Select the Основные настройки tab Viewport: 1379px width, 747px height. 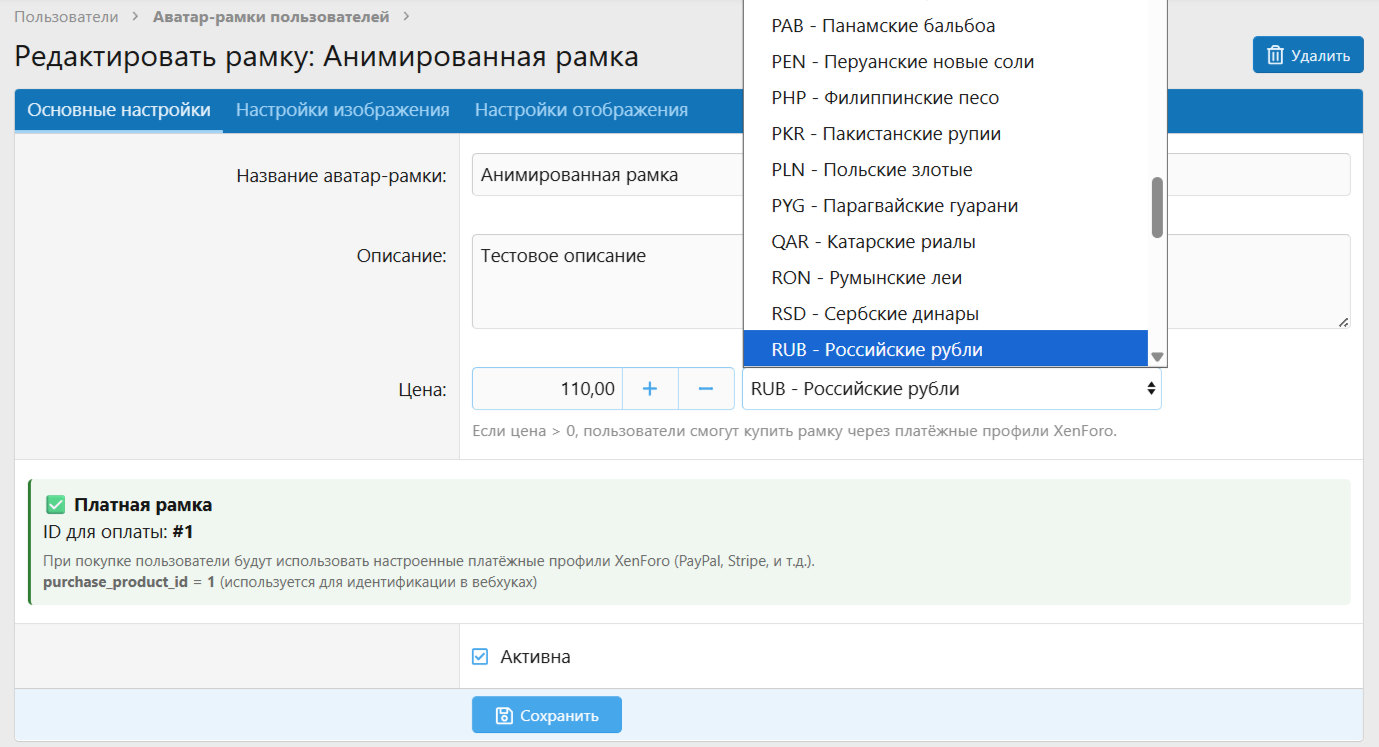click(119, 110)
